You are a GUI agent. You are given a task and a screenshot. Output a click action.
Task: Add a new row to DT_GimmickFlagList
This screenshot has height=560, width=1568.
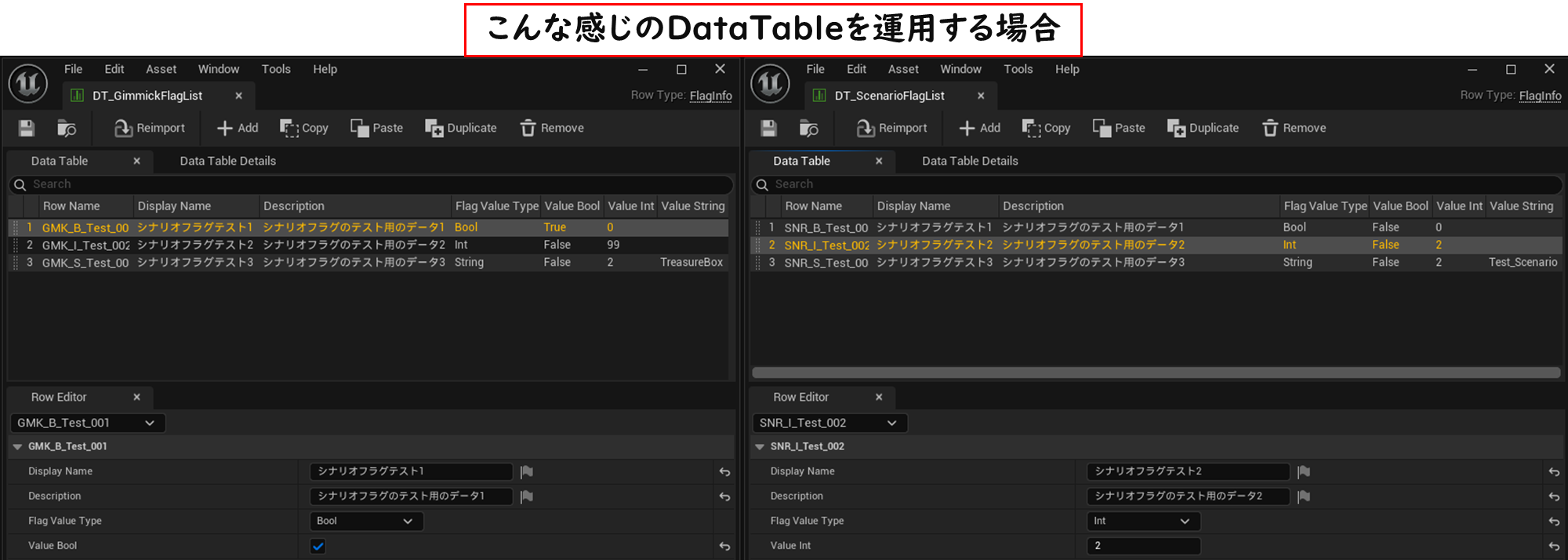[238, 128]
